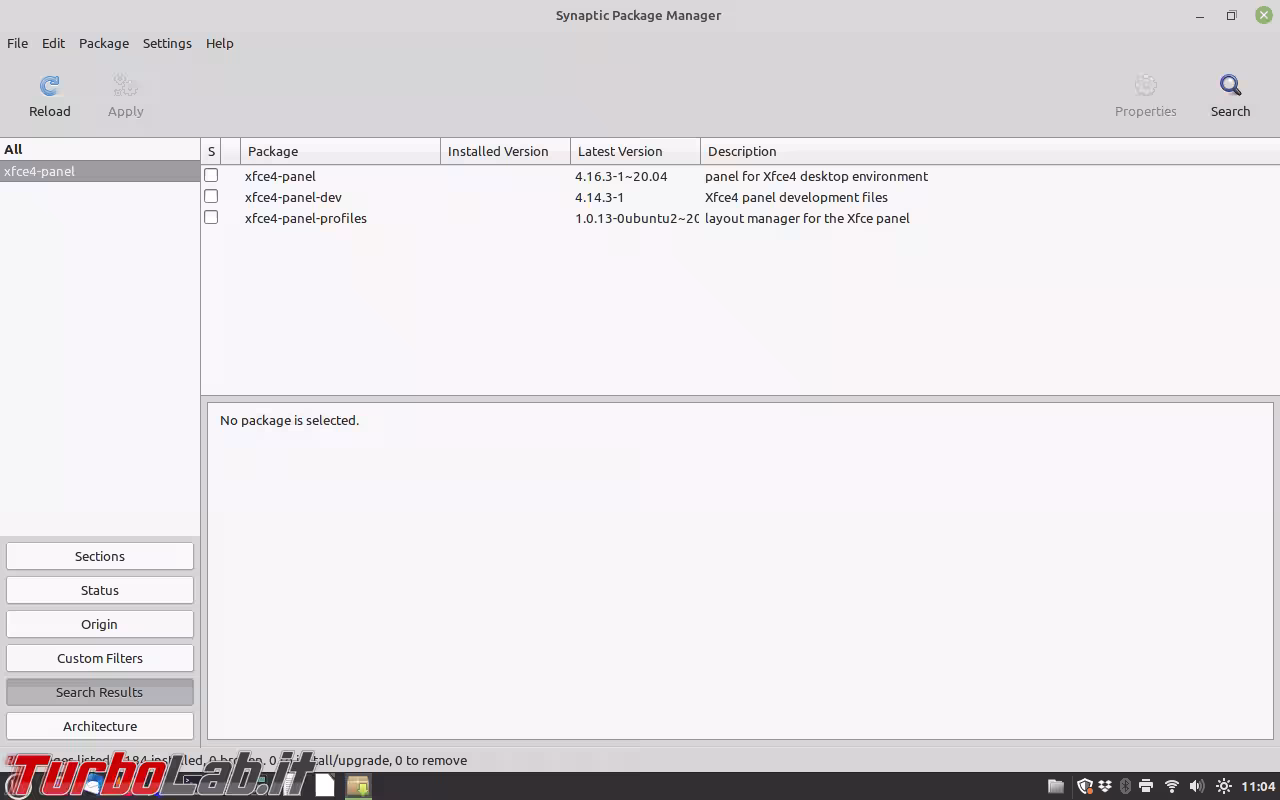Click the Architecture button in the sidebar
Viewport: 1280px width, 800px height.
tap(99, 726)
